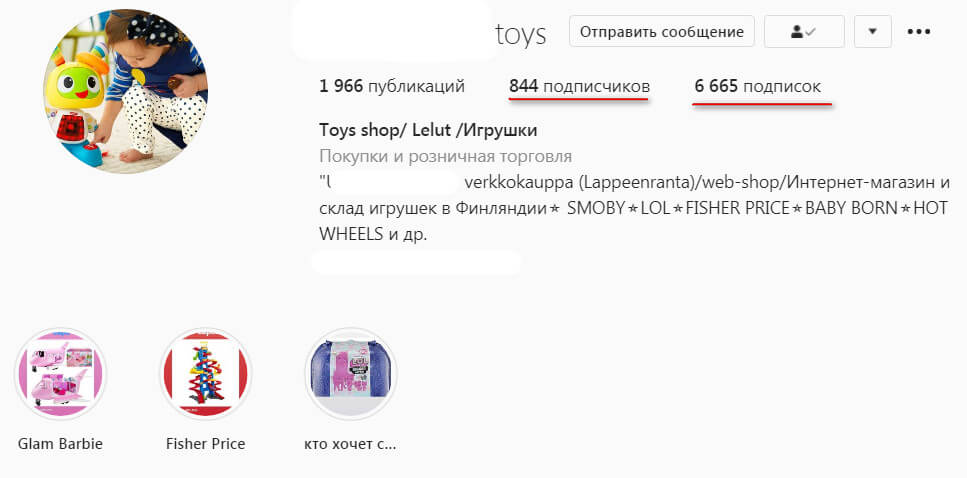Screen dimensions: 967x478
Task: Click the Fisher Price highlight label
Action: (x=205, y=443)
